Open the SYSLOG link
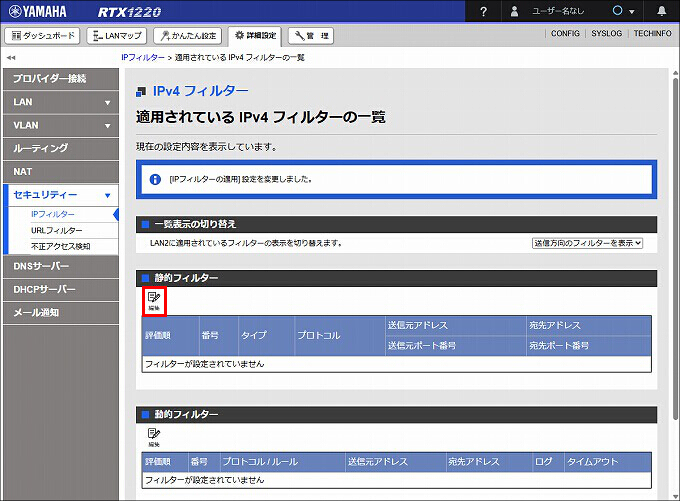680x501 pixels. pyautogui.click(x=606, y=33)
